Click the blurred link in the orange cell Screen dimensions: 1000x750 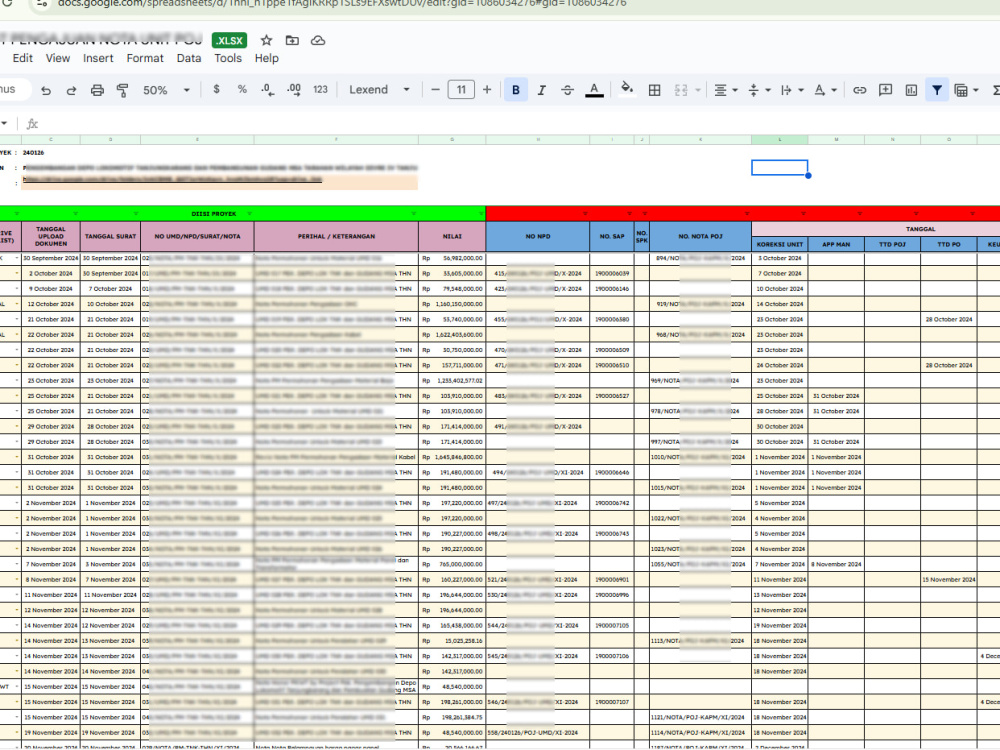172,180
